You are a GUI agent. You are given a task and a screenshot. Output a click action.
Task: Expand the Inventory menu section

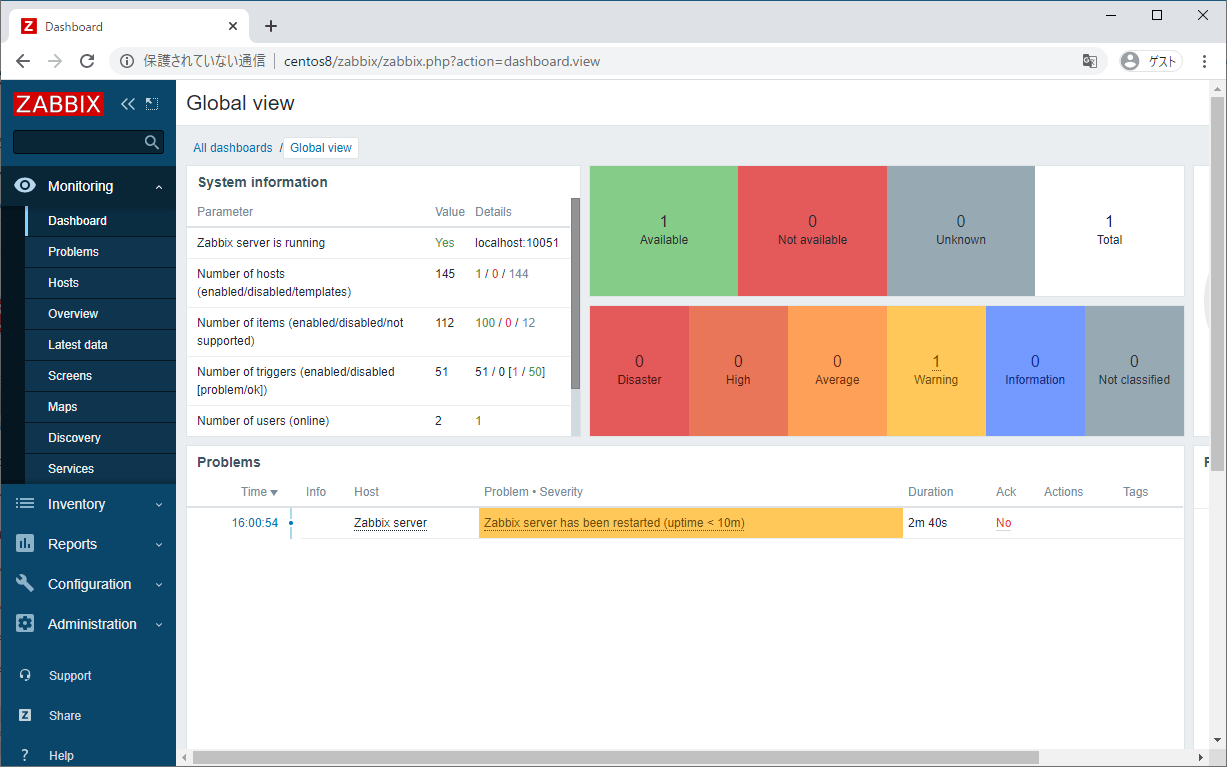pos(159,505)
